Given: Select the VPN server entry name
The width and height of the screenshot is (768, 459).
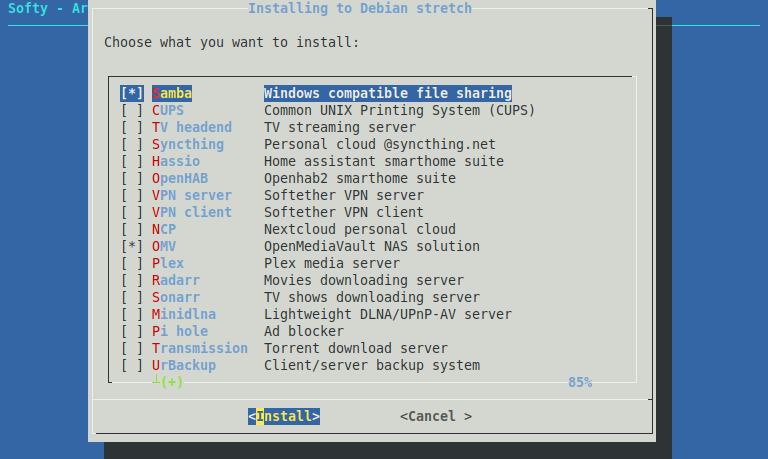Looking at the screenshot, I should click(192, 195).
